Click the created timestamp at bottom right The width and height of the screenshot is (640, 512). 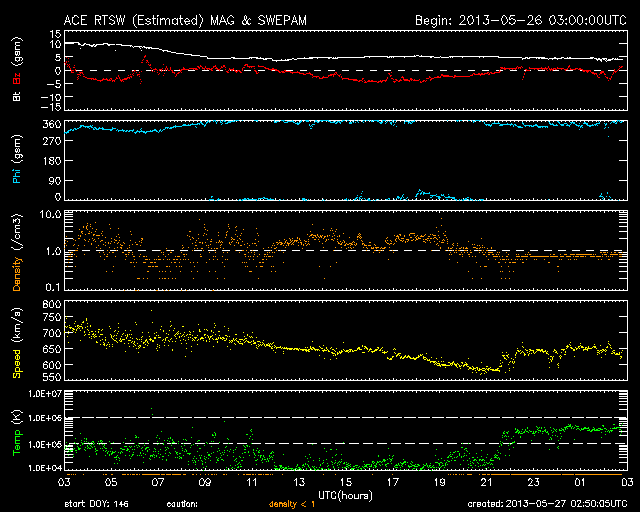point(549,504)
